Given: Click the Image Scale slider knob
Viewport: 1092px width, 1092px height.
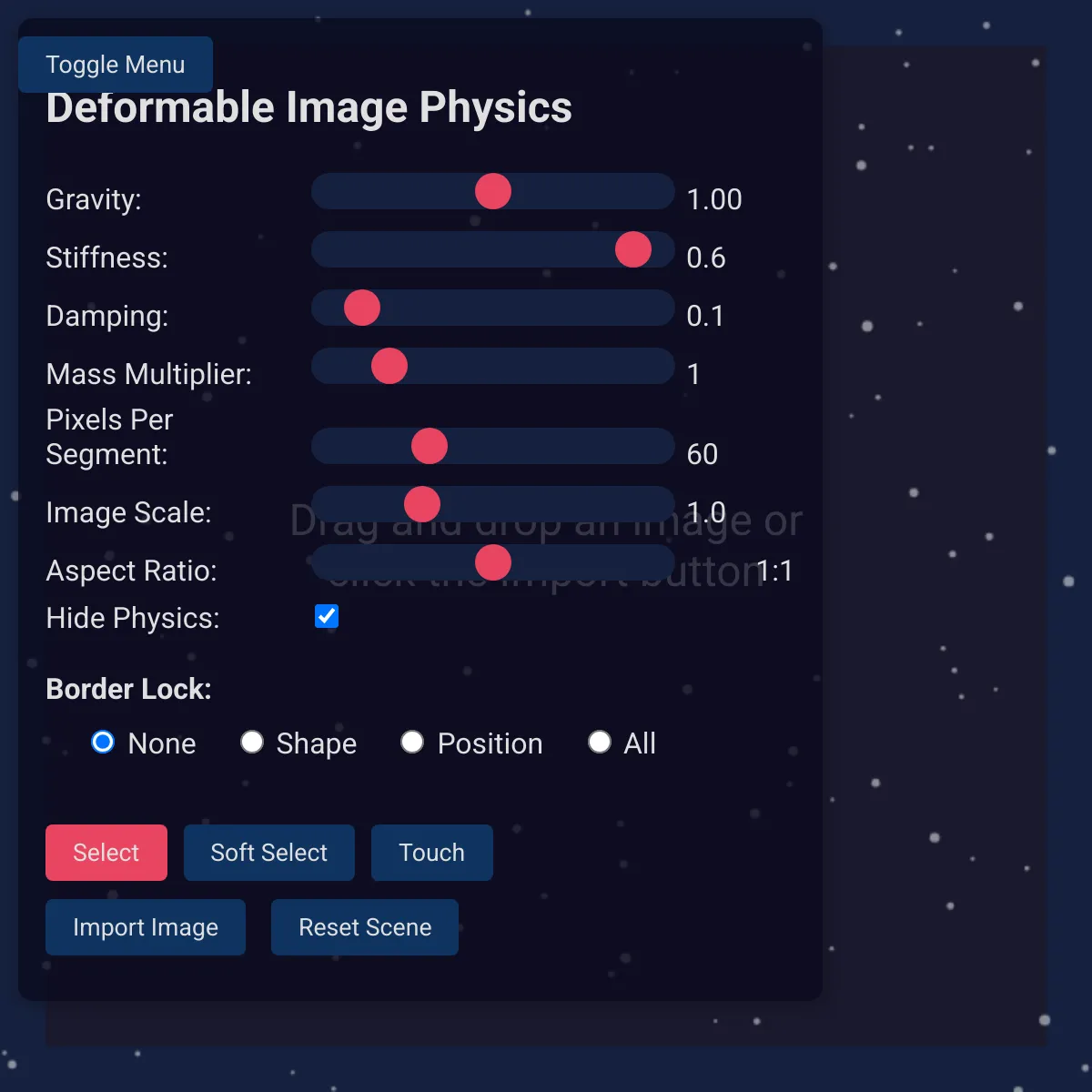Looking at the screenshot, I should pyautogui.click(x=422, y=505).
